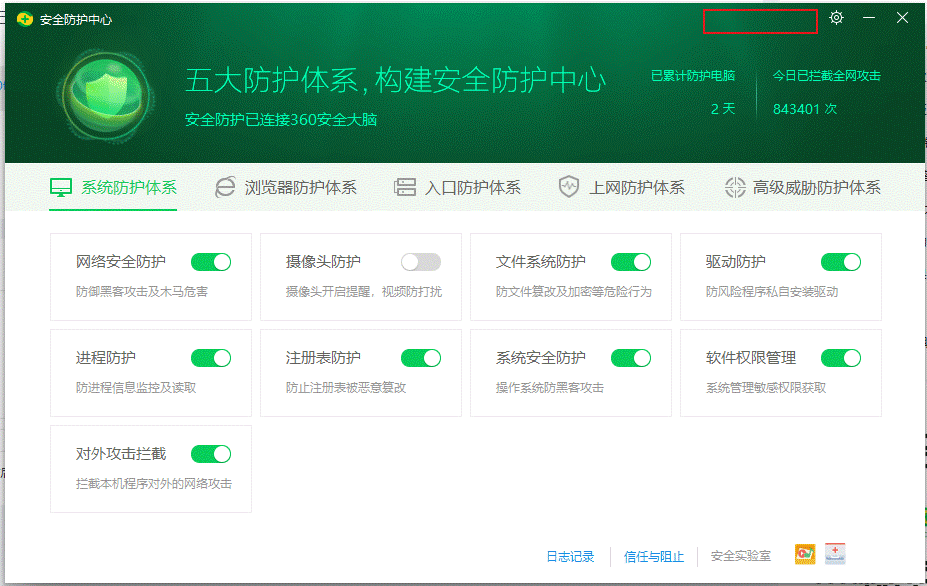Click the description 系统管理敏感权限获取

[x=766, y=387]
